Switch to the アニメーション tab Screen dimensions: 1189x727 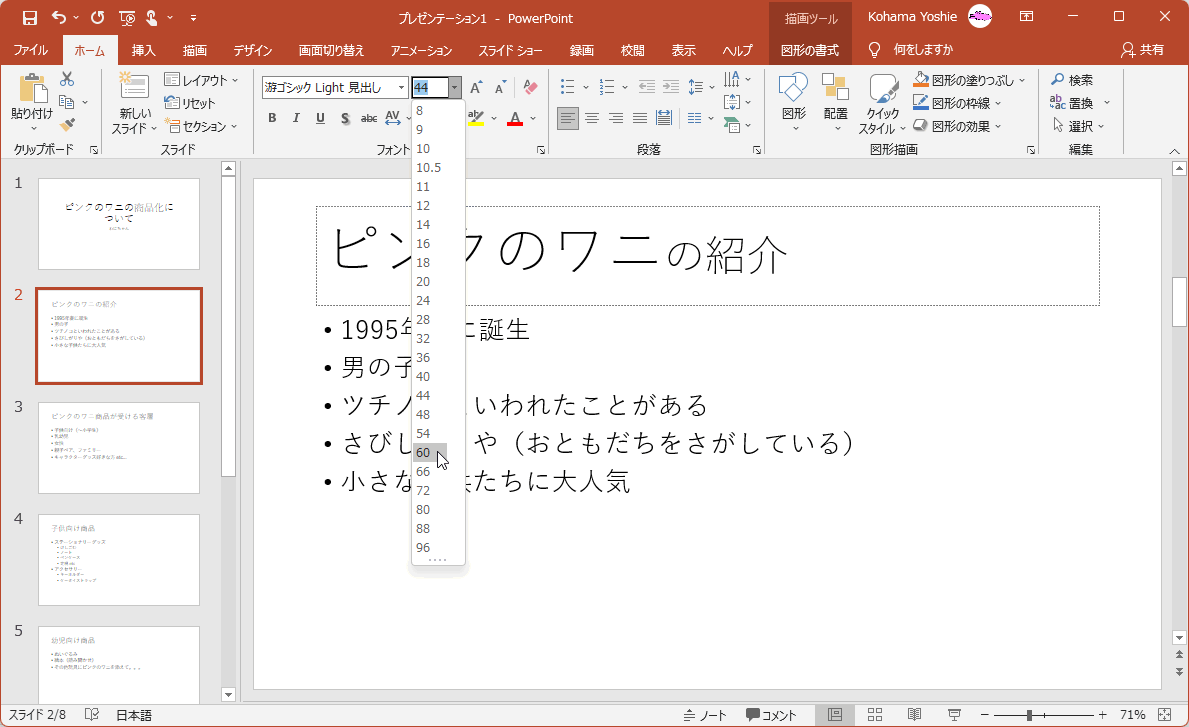pos(421,50)
